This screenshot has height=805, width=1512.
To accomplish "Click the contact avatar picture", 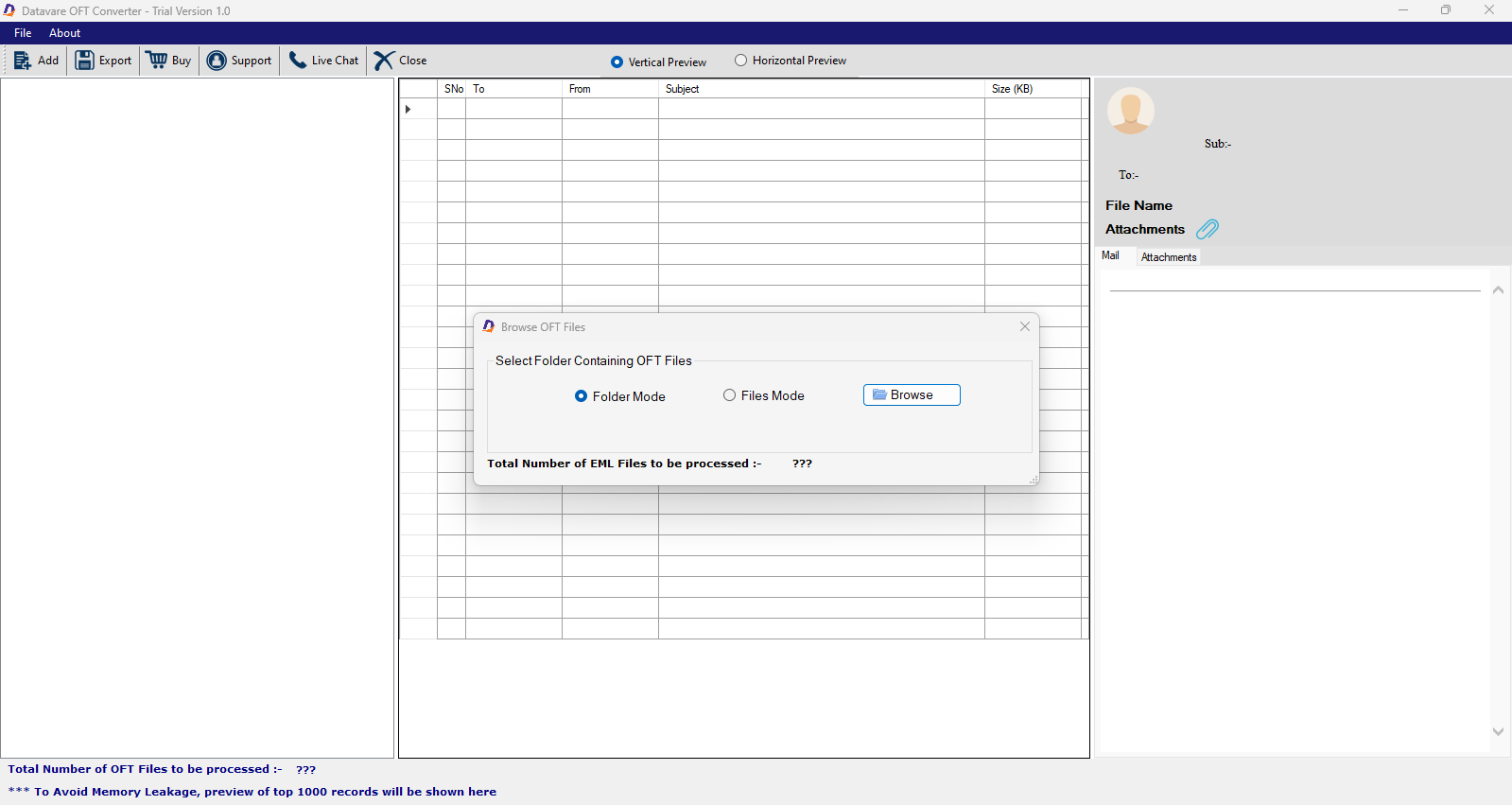I will tap(1131, 111).
